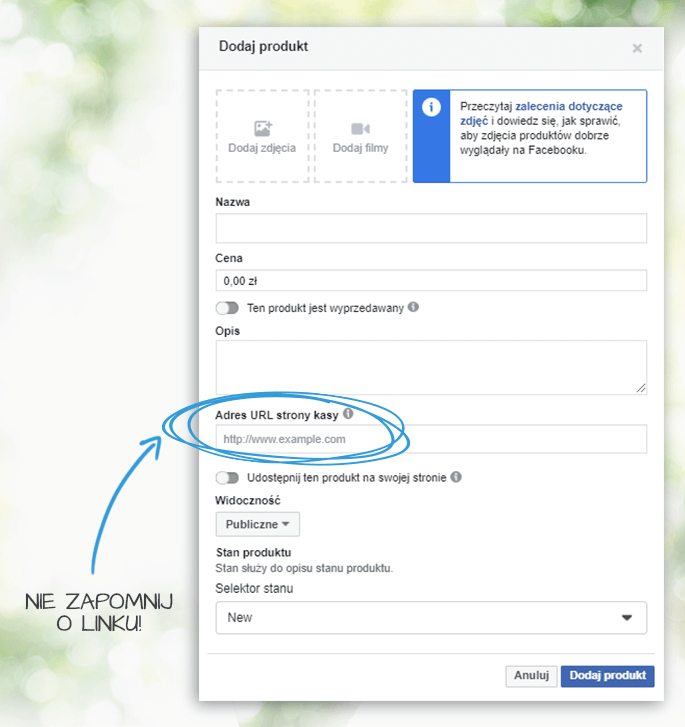Click the Anuluj button

coord(531,676)
